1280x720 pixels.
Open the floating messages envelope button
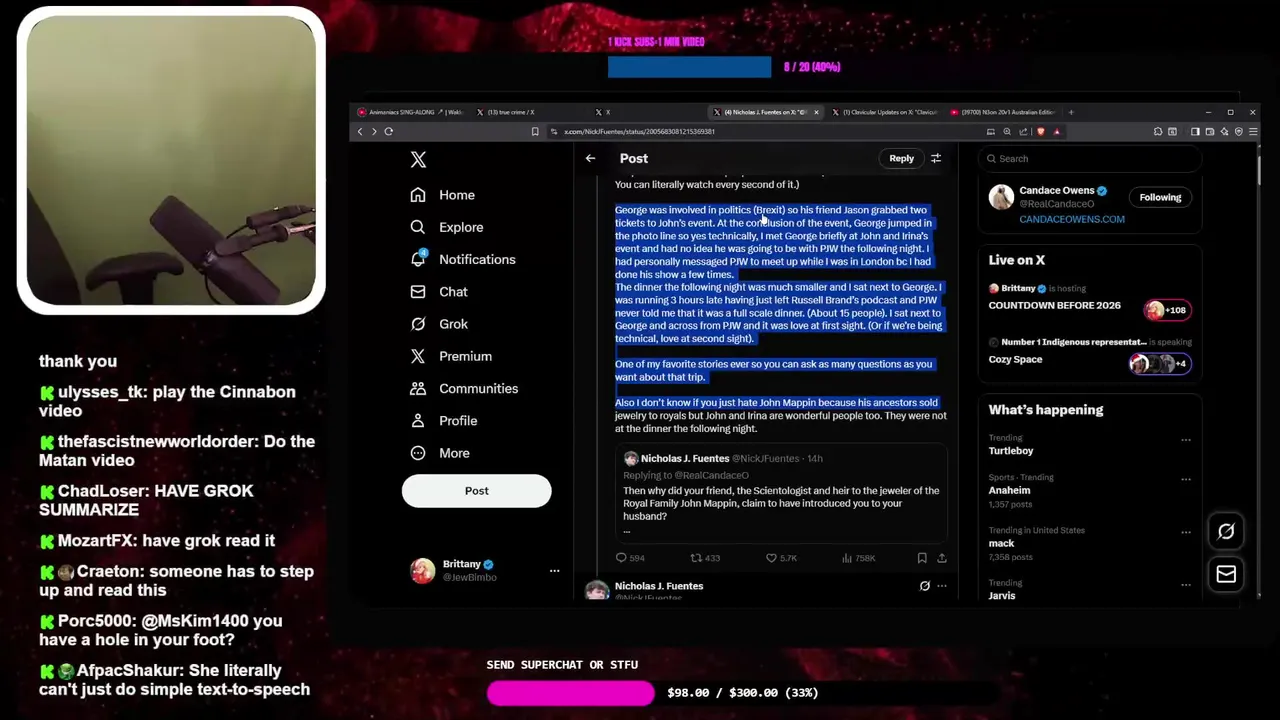(1226, 574)
